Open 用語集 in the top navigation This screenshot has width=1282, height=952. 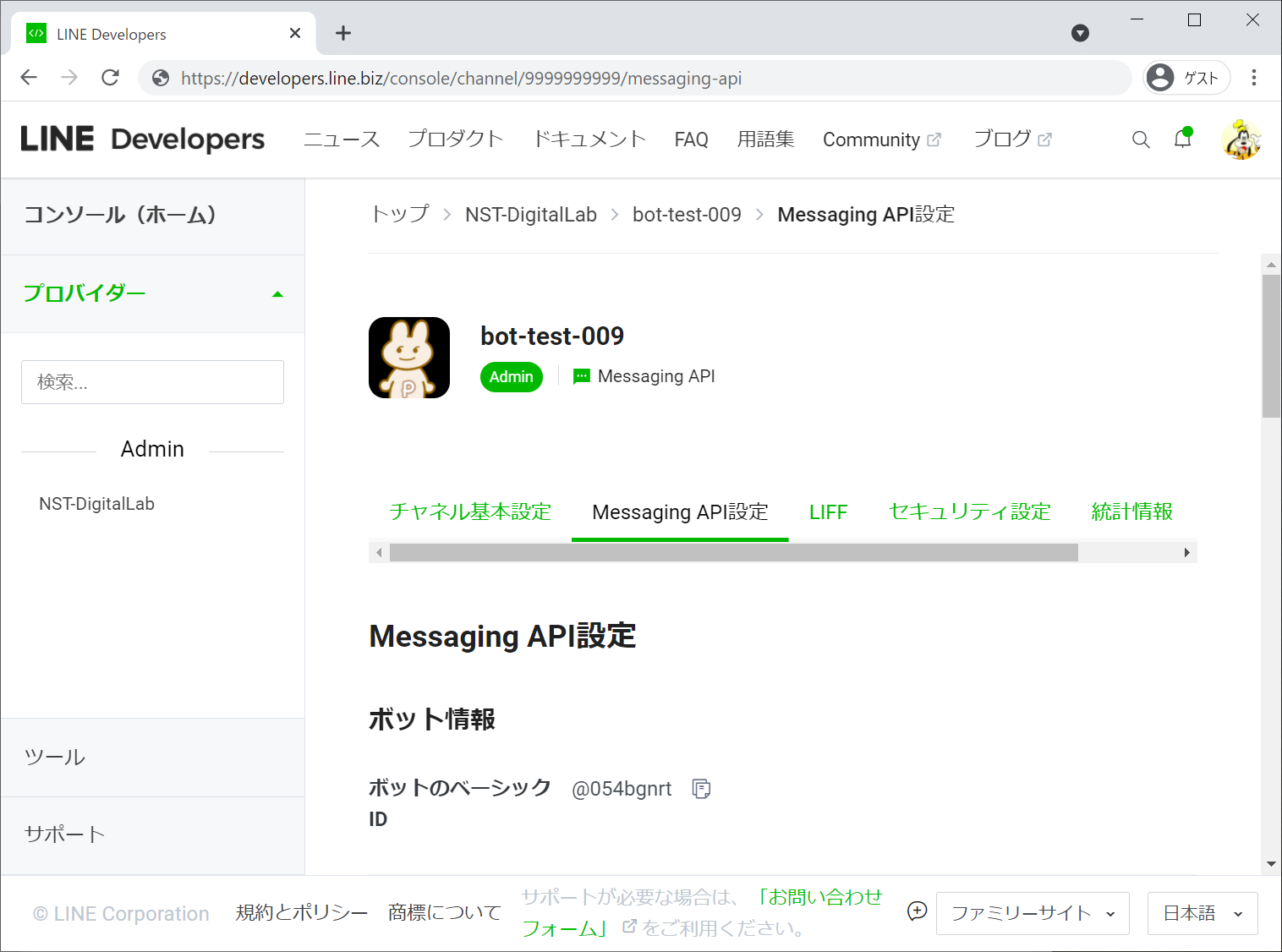pyautogui.click(x=765, y=140)
